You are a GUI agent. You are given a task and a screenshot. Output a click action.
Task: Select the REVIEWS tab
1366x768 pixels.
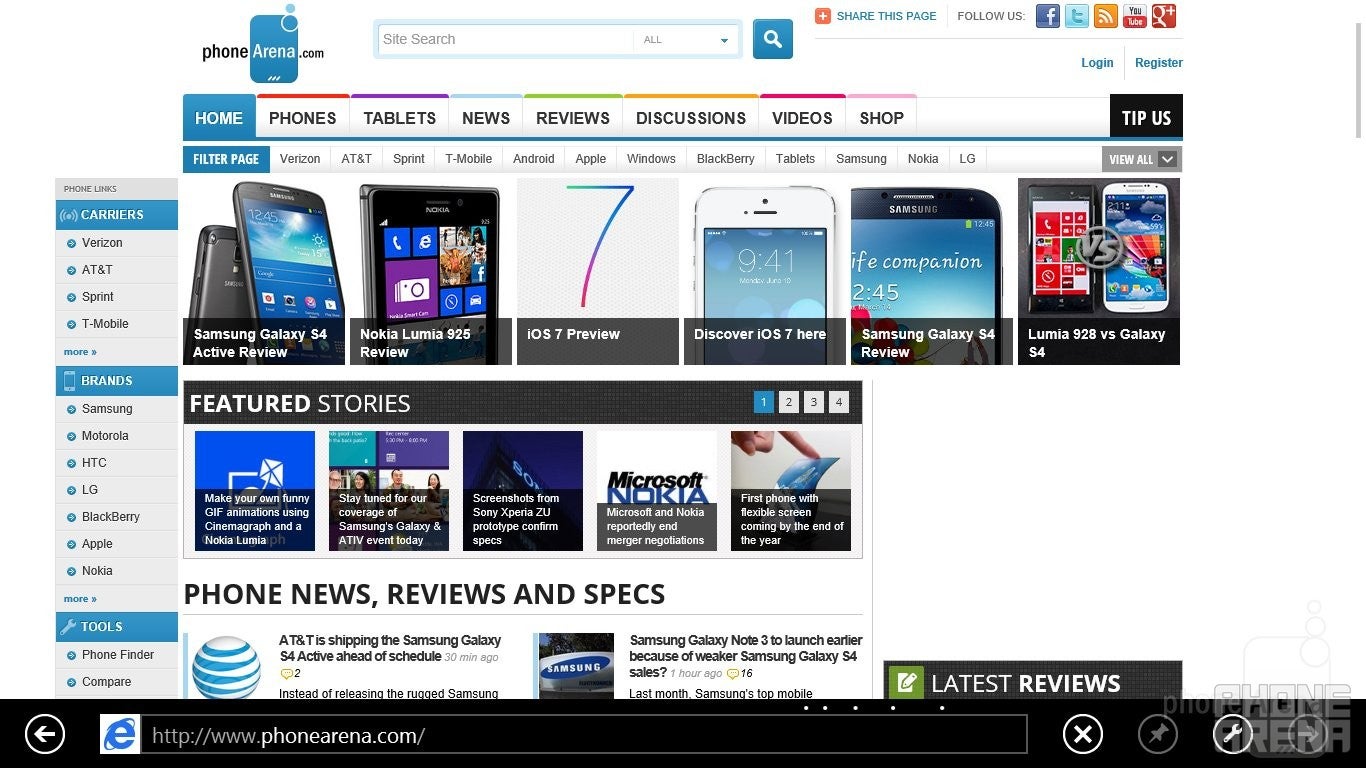pyautogui.click(x=573, y=118)
